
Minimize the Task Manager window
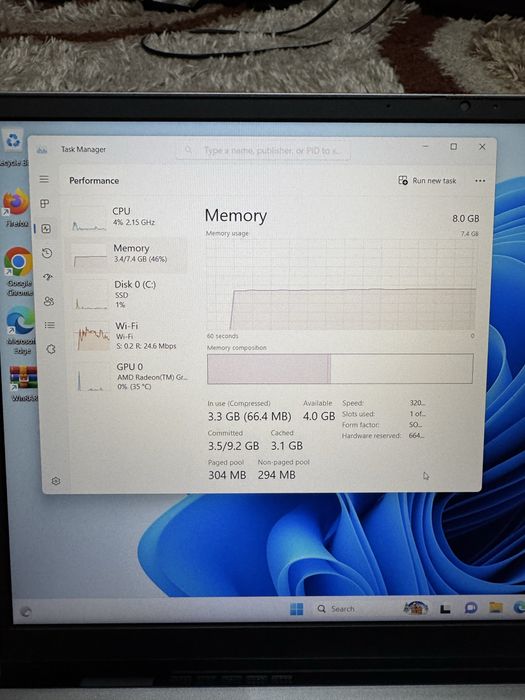point(425,146)
